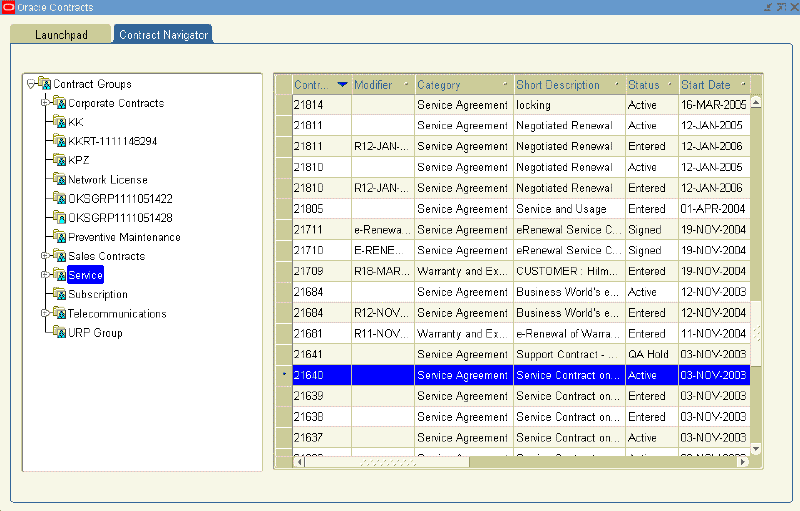Click the 'Service and Usage' description cell
800x511 pixels.
coord(569,209)
